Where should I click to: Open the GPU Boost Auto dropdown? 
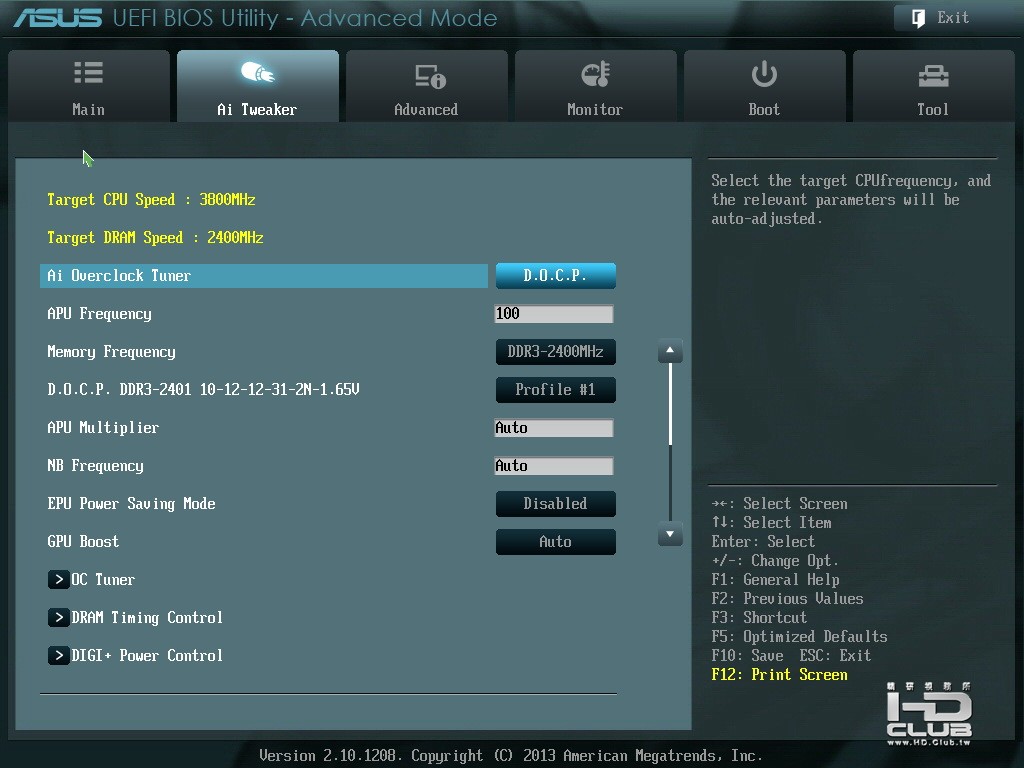[556, 542]
